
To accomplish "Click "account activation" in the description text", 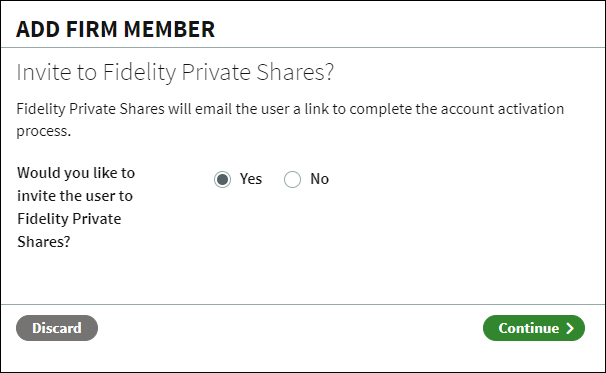I will pyautogui.click(x=502, y=109).
